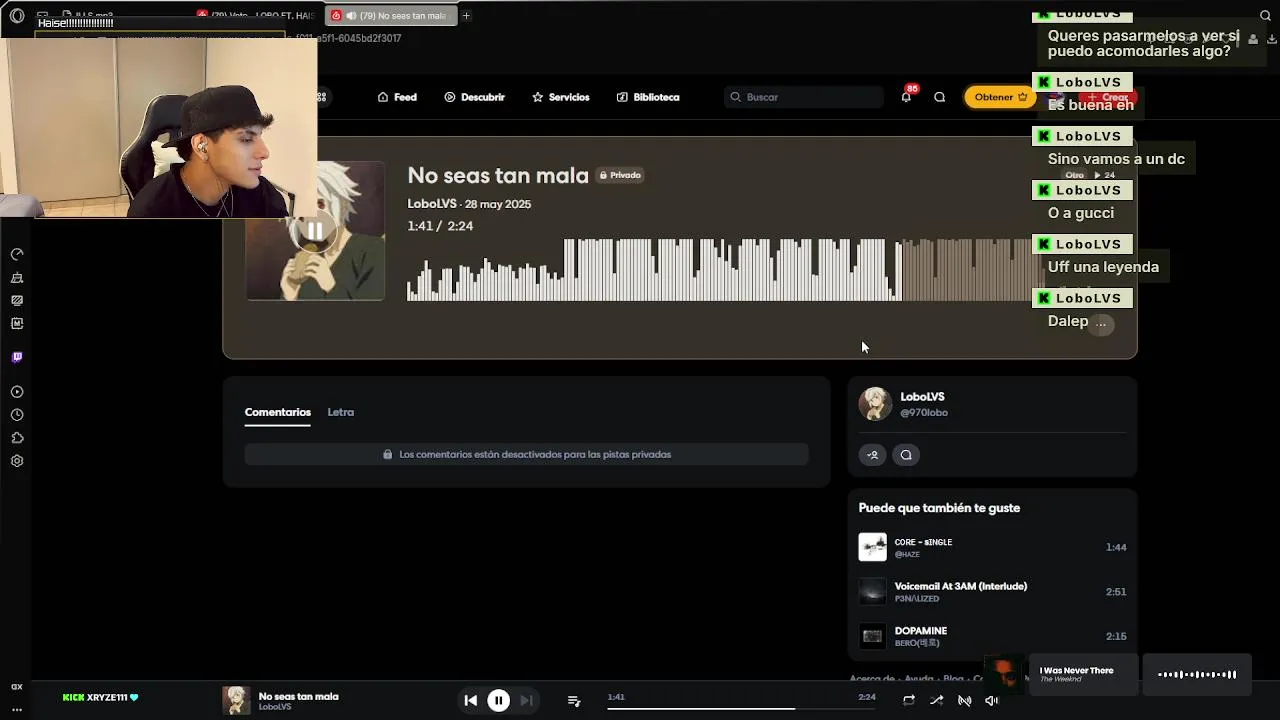
Task: Seek within the track waveform
Action: pyautogui.click(x=724, y=269)
